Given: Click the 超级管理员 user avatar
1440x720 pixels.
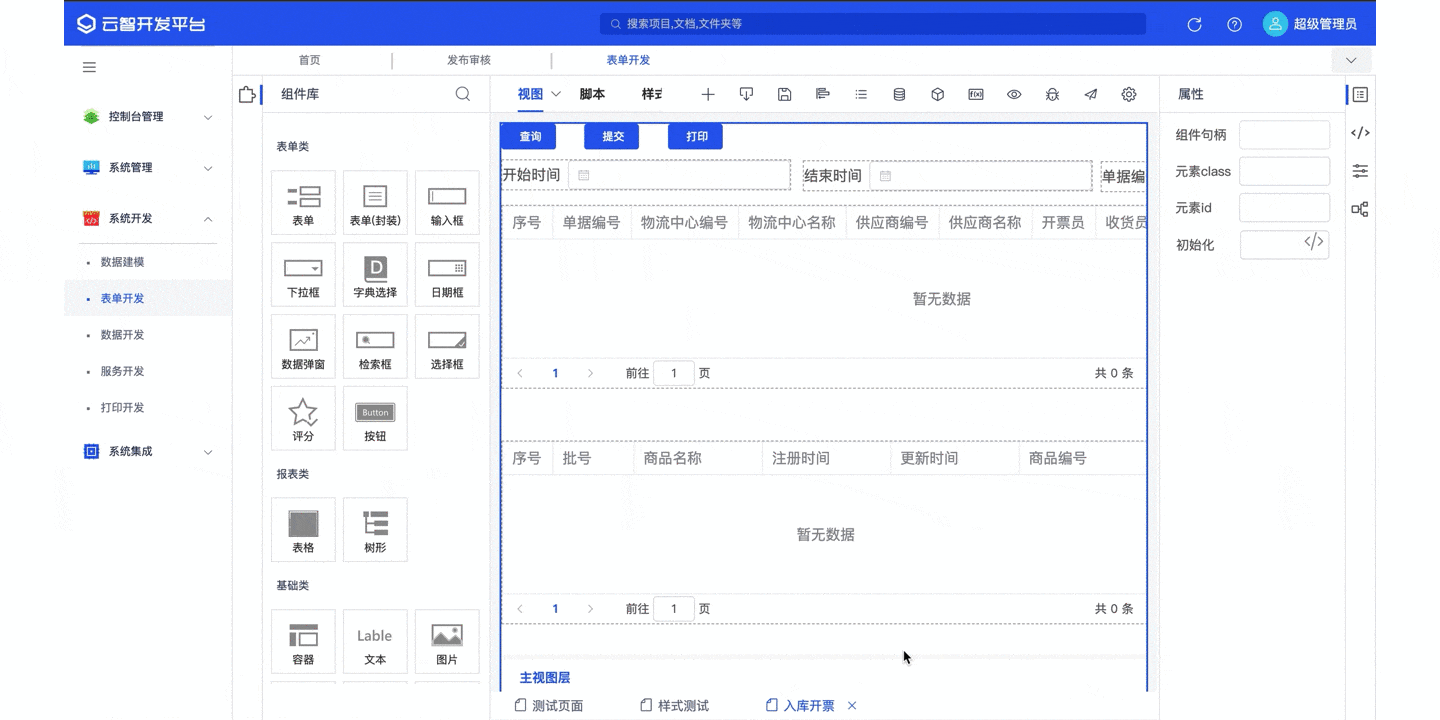Looking at the screenshot, I should (1275, 24).
